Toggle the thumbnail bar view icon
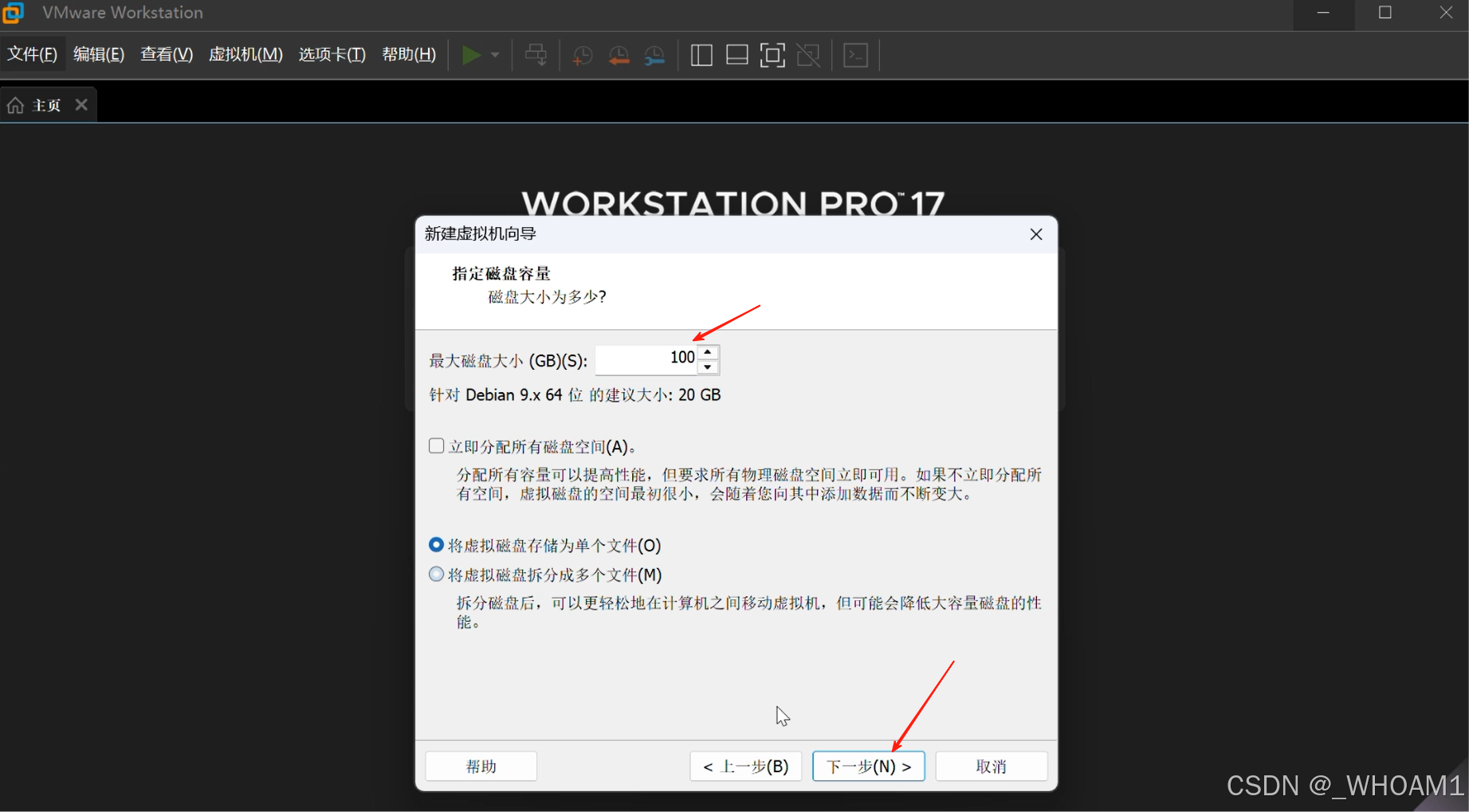 coord(737,55)
